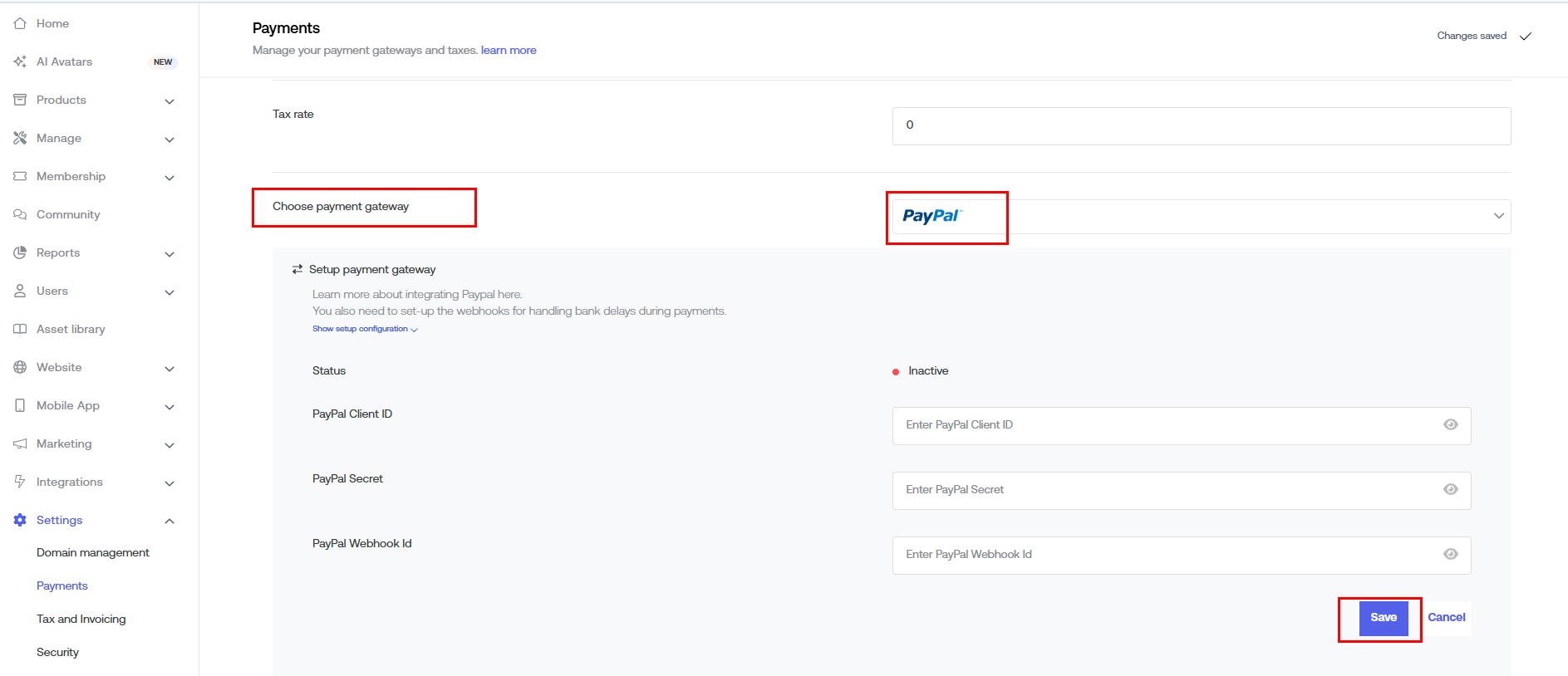1568x676 pixels.
Task: Click the NEW badge beside AI Avatars
Action: [x=163, y=62]
